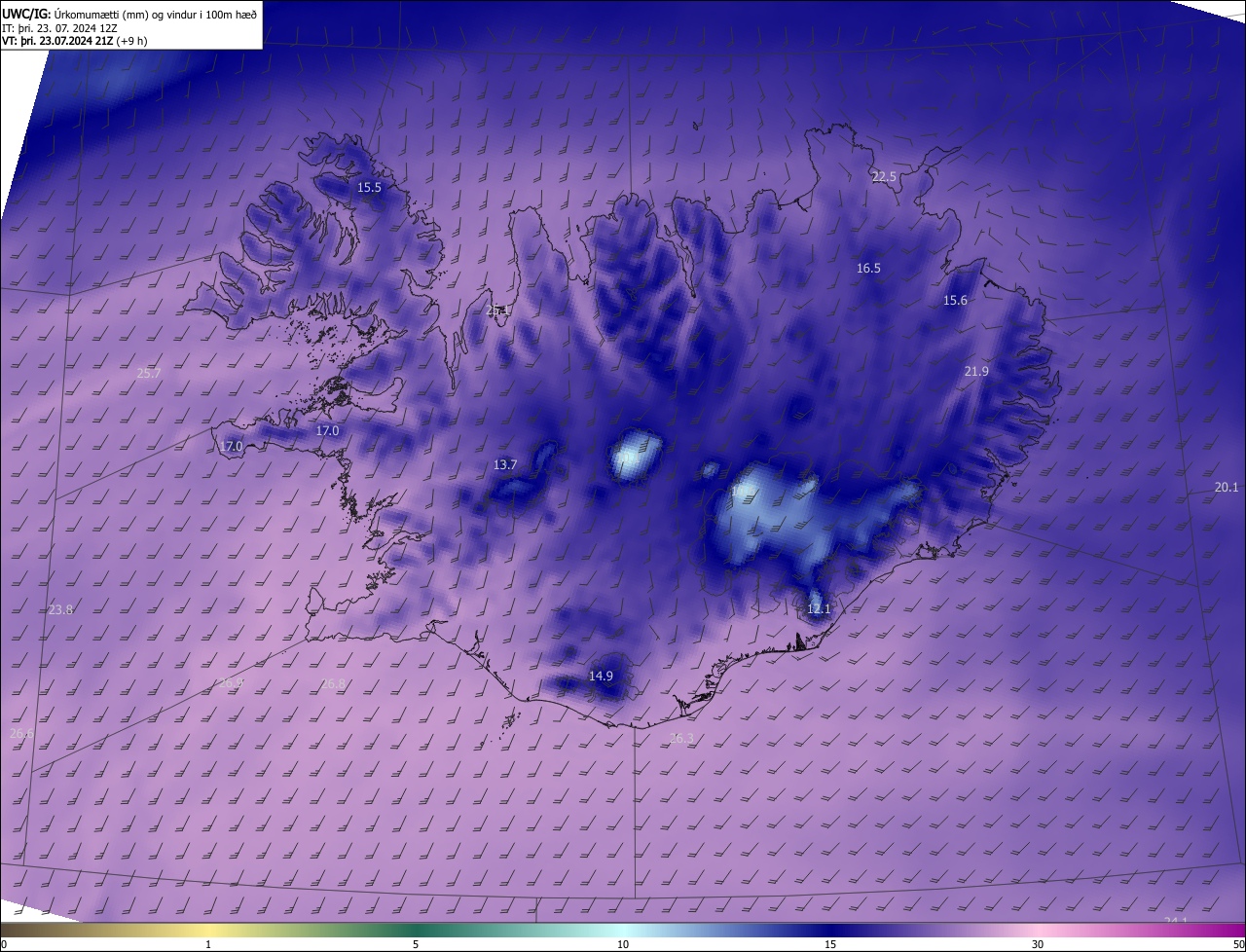Image resolution: width=1246 pixels, height=952 pixels.
Task: Click the colorbar tick label 15
Action: click(x=830, y=944)
